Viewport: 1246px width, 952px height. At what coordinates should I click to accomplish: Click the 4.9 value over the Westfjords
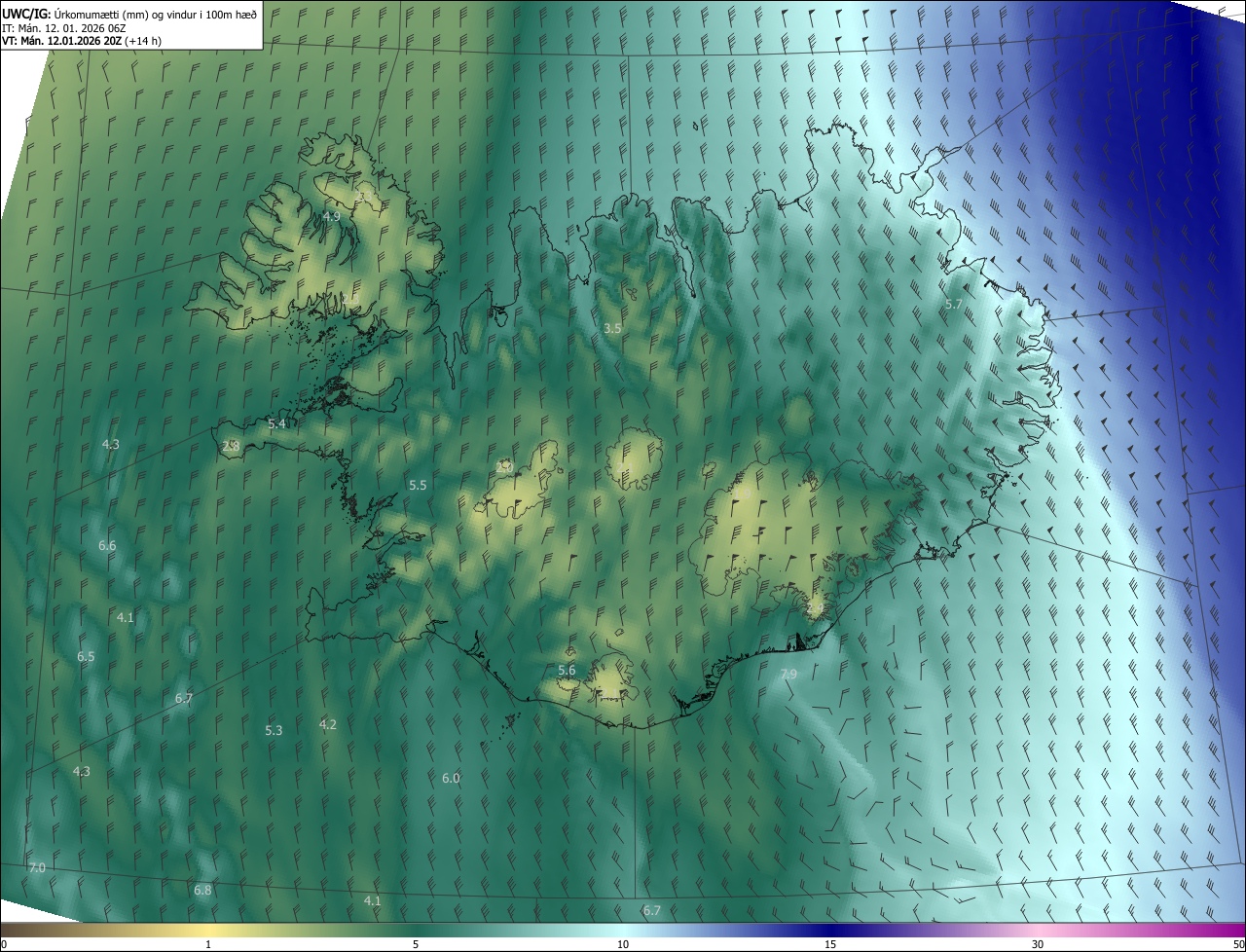(331, 216)
